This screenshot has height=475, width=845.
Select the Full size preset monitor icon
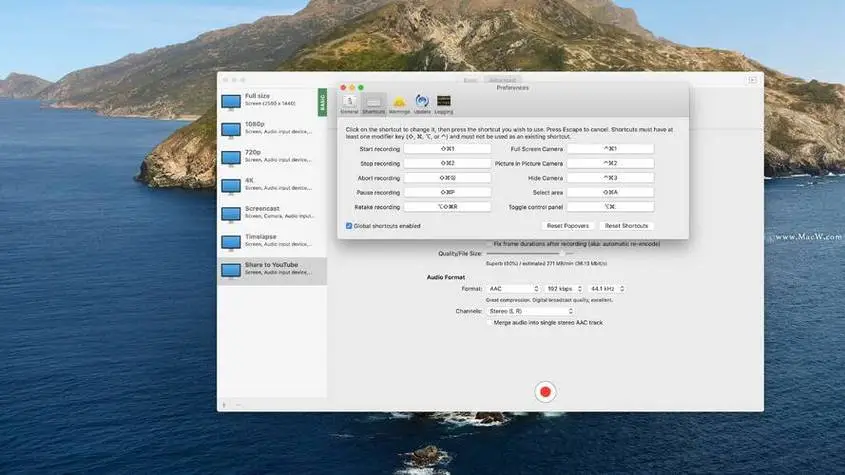230,101
